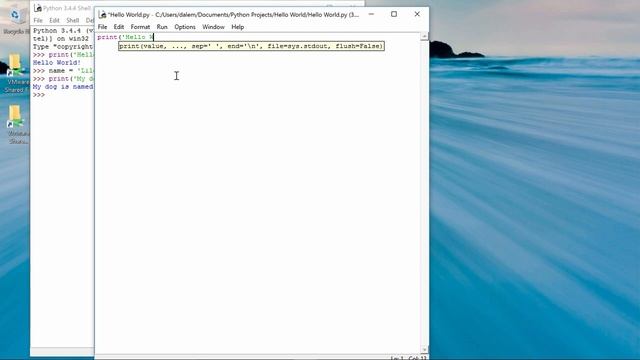
Task: Open the Run menu in editor
Action: coord(162,27)
